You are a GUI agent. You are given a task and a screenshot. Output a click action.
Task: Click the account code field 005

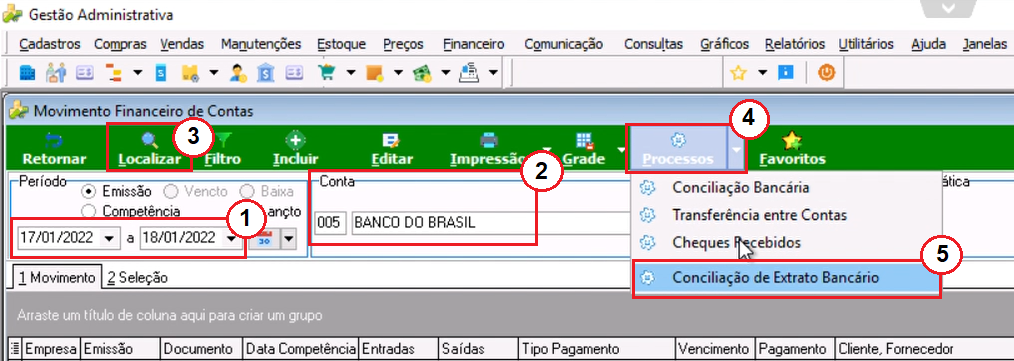pos(330,223)
